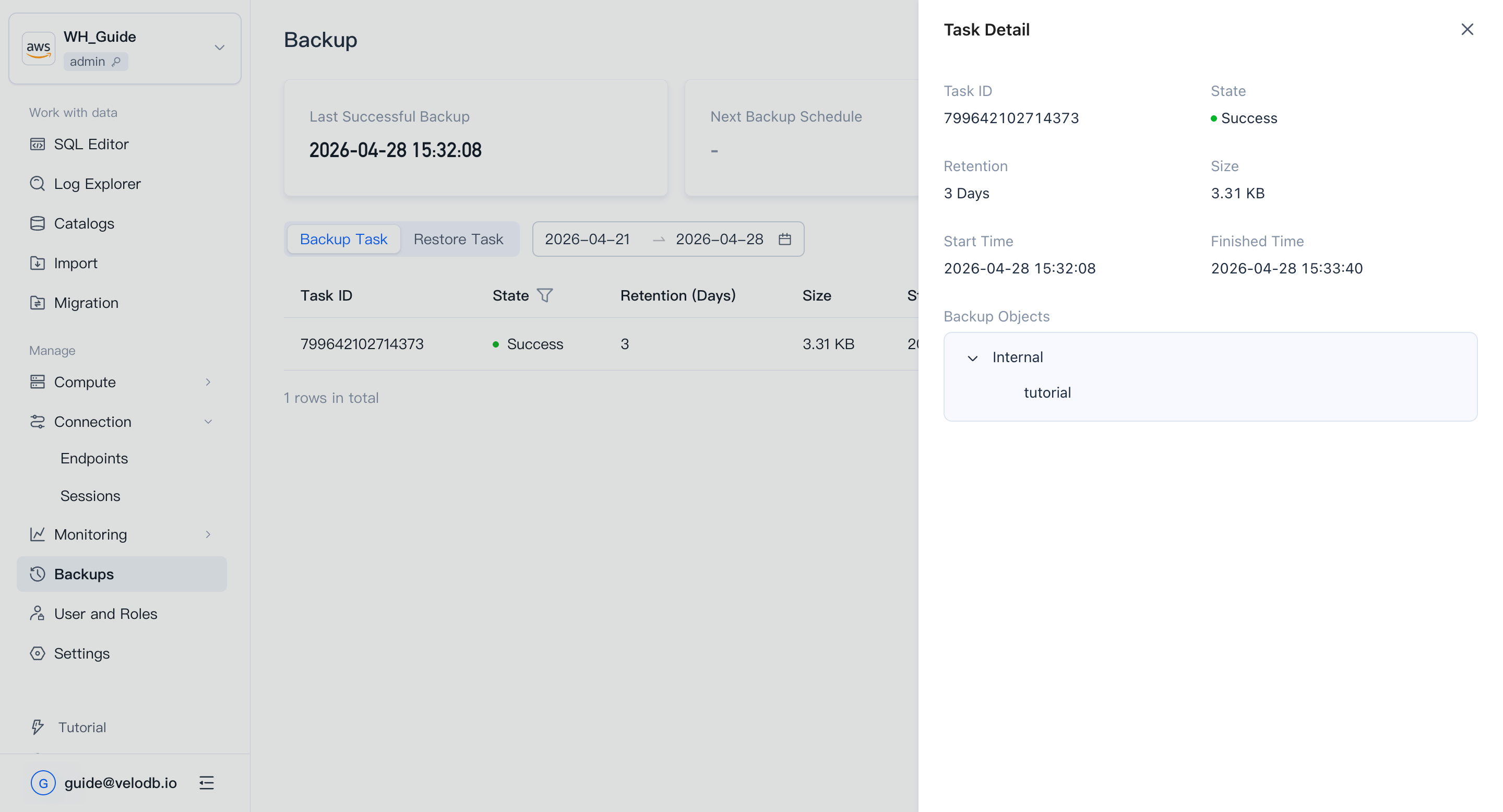1503x812 pixels.
Task: Click the Import icon in sidebar
Action: point(38,263)
